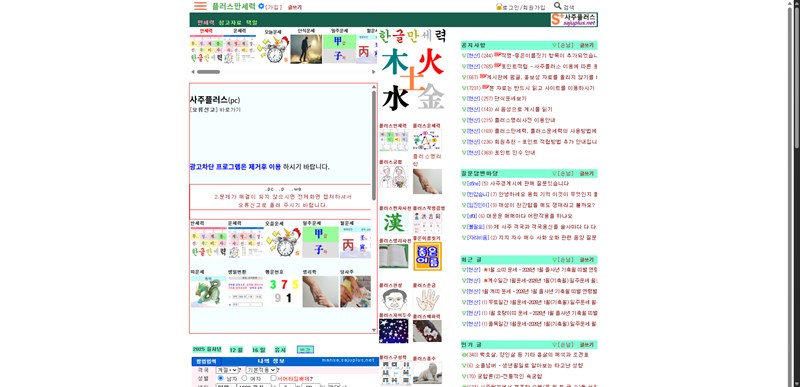Click the 당사주 thumbnail in lower grid
This screenshot has height=387, width=800.
coord(355,292)
